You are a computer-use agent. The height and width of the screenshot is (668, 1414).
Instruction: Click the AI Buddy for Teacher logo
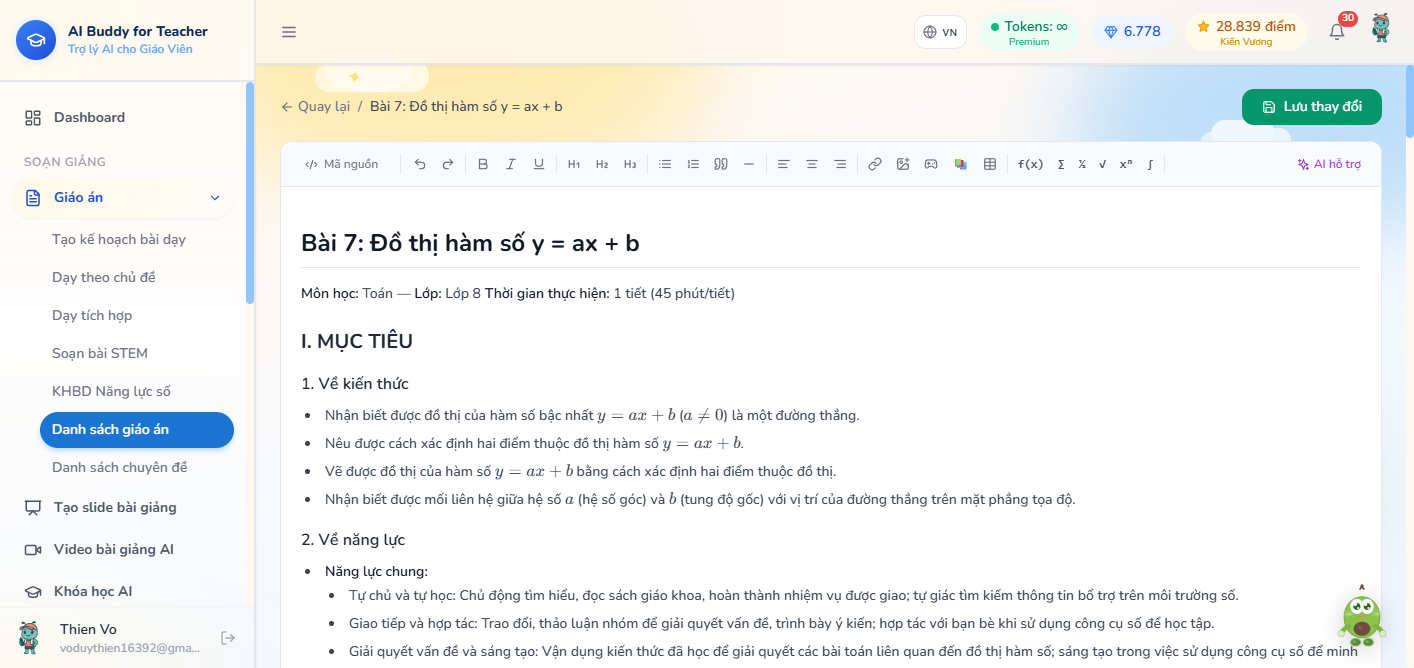coord(36,40)
